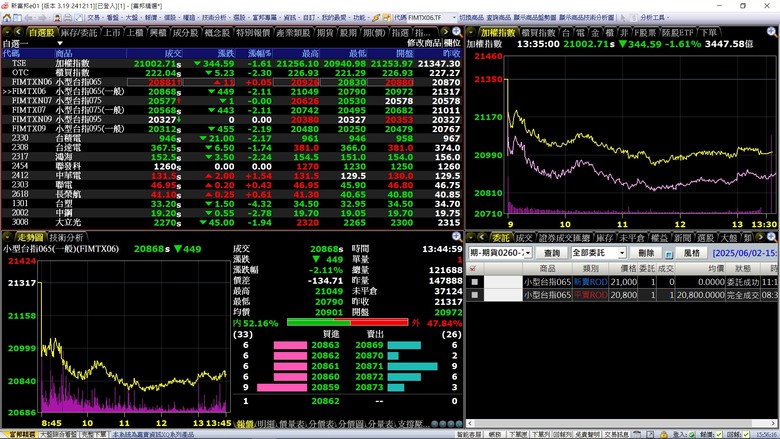Click the fullscreen expand toolbar icon

pos(79,17)
